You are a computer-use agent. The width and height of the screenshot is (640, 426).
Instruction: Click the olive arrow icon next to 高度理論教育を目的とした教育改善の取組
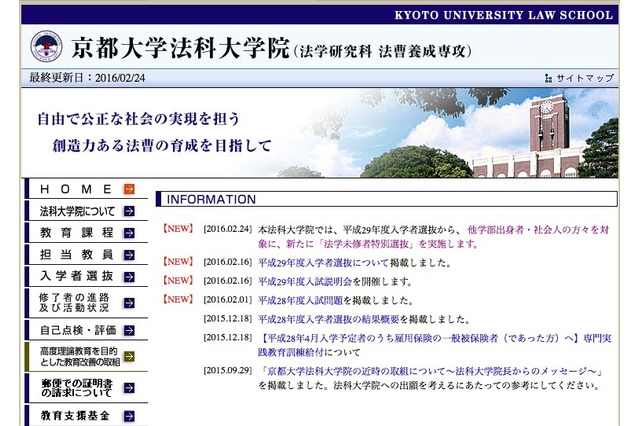click(129, 356)
